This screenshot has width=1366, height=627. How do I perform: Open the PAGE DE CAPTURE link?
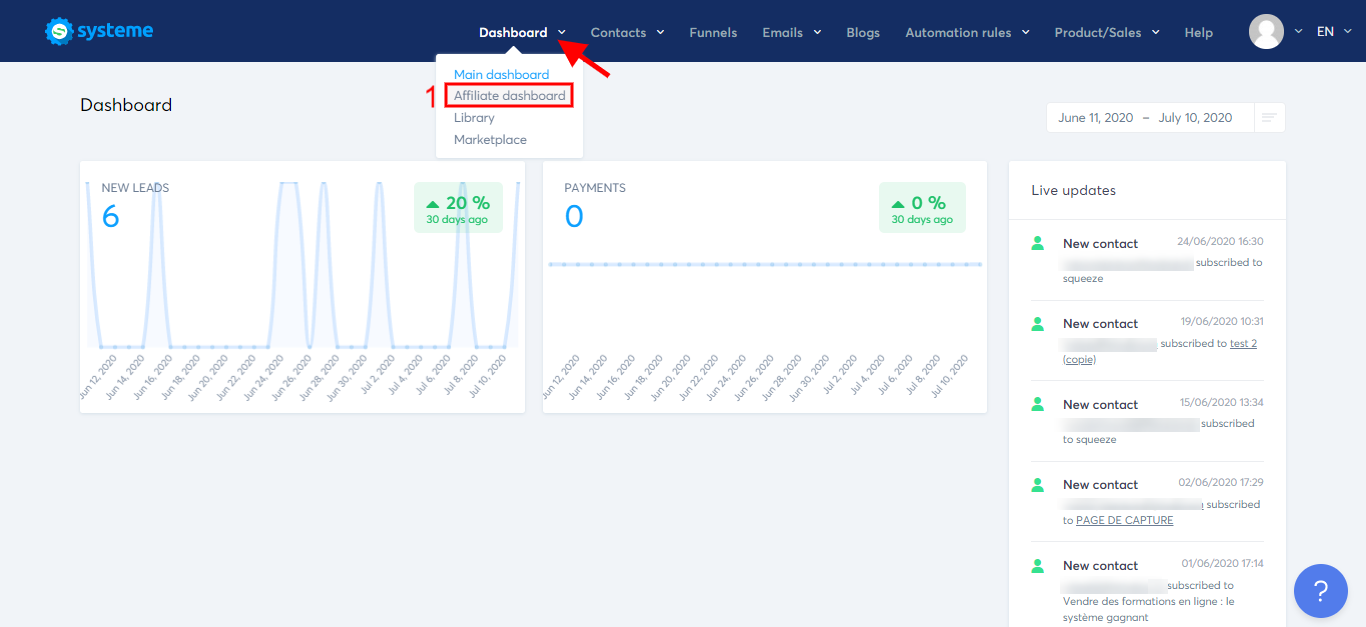coord(1124,520)
